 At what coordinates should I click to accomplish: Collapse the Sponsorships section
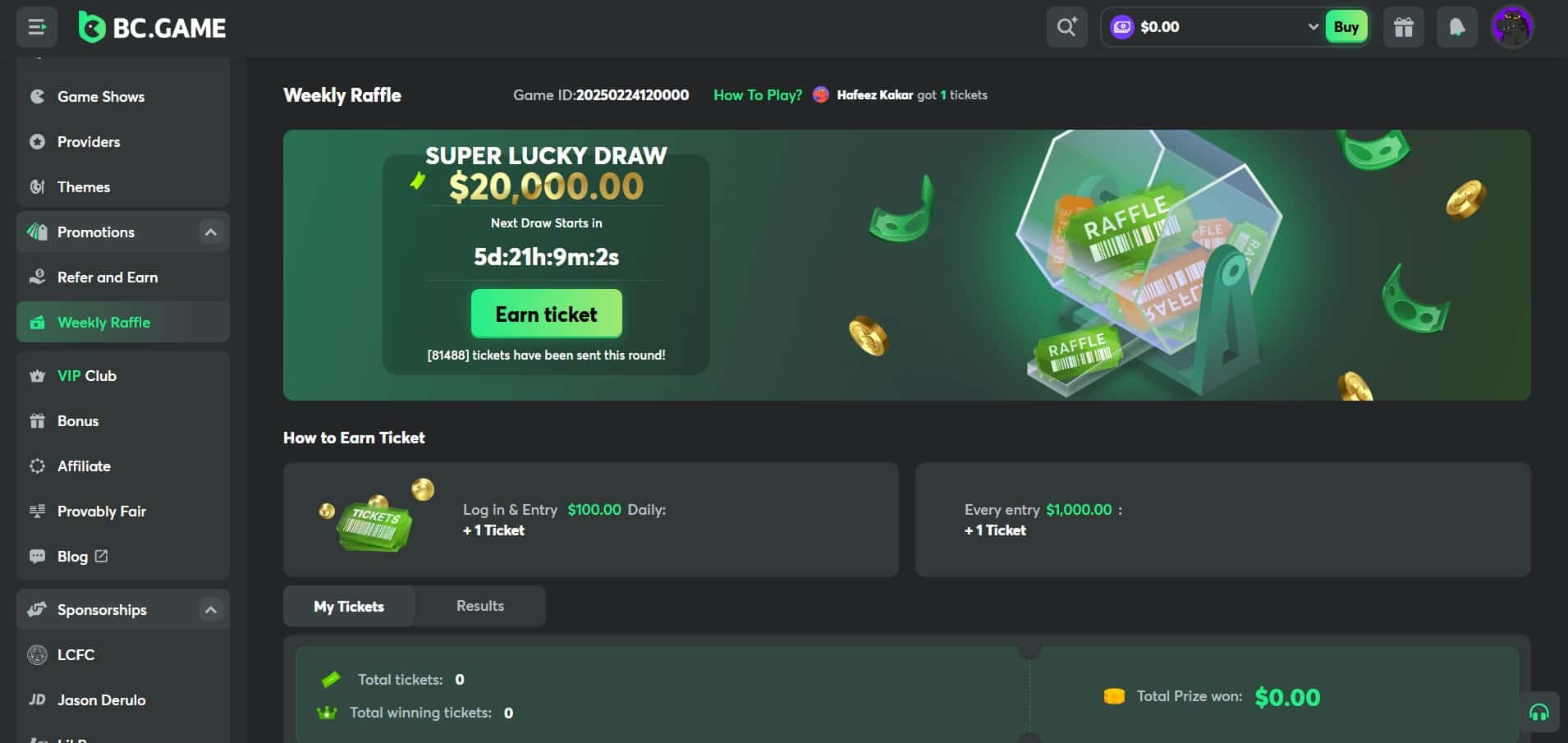211,610
